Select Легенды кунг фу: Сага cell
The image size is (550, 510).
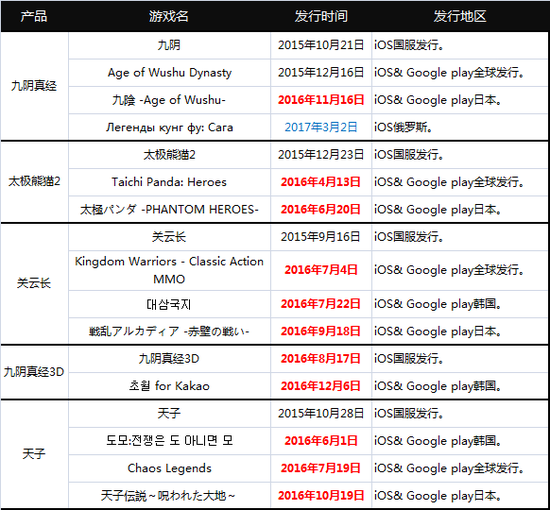(x=169, y=127)
